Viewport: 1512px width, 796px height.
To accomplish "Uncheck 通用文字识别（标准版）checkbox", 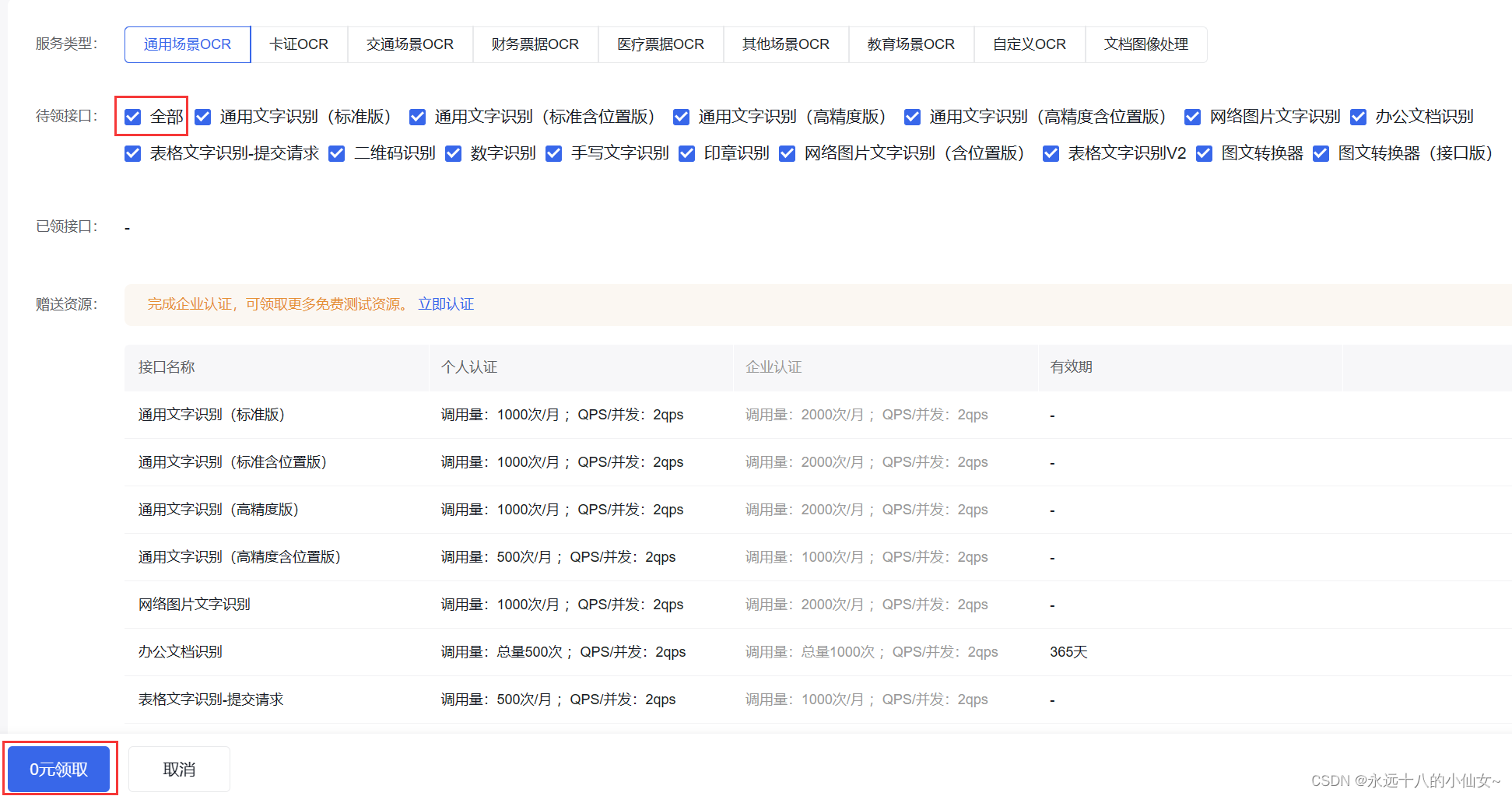I will (203, 117).
